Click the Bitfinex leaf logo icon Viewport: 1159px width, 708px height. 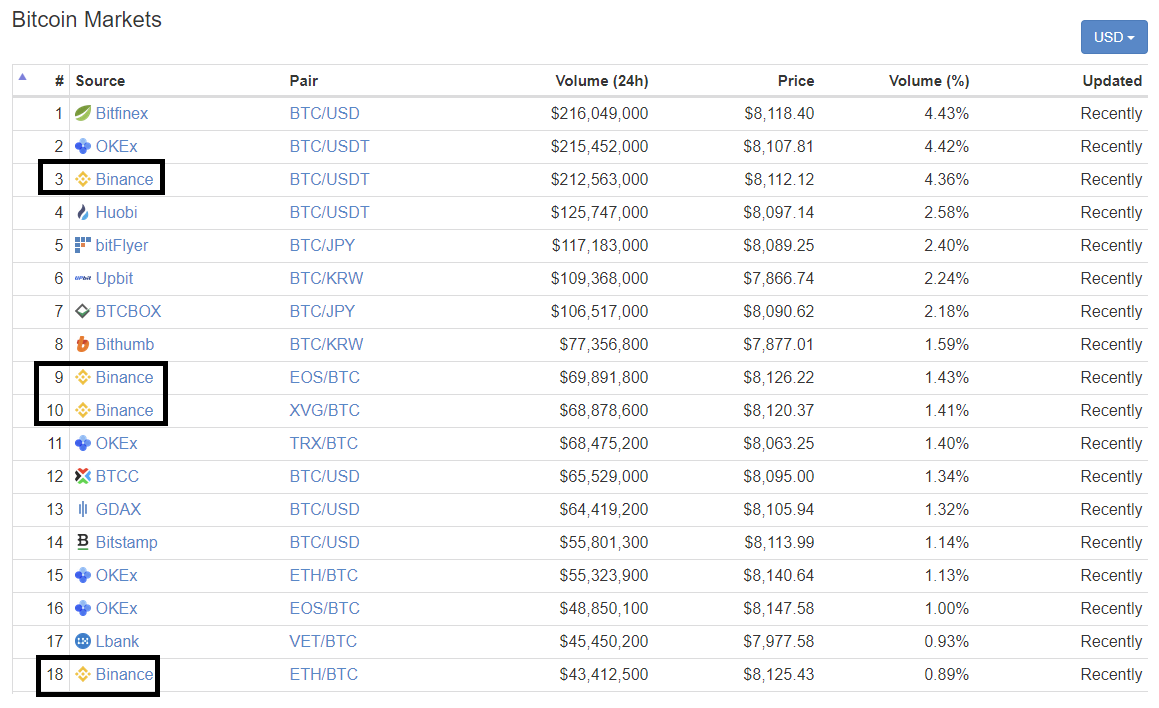(x=83, y=113)
